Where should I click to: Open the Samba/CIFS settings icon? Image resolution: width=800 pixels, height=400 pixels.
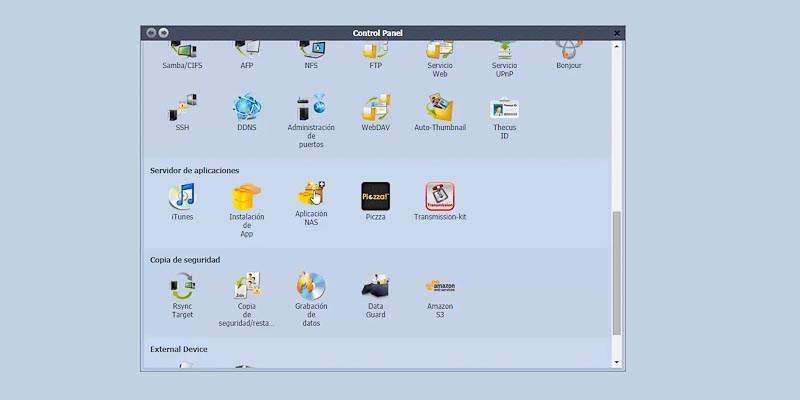[183, 51]
